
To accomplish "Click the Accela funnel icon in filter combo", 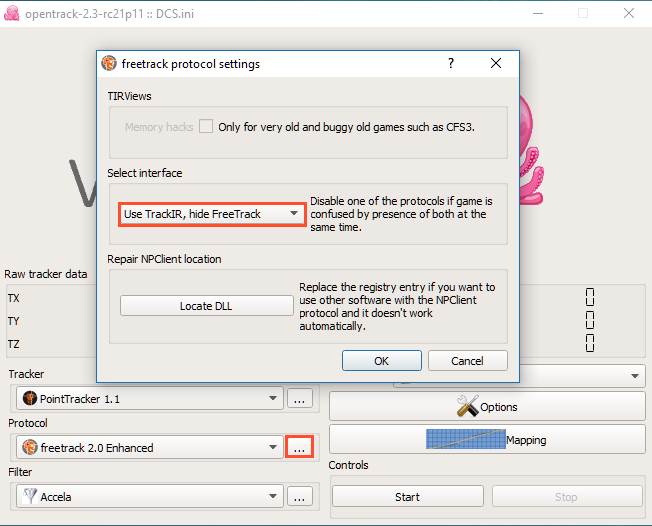I will pyautogui.click(x=30, y=496).
